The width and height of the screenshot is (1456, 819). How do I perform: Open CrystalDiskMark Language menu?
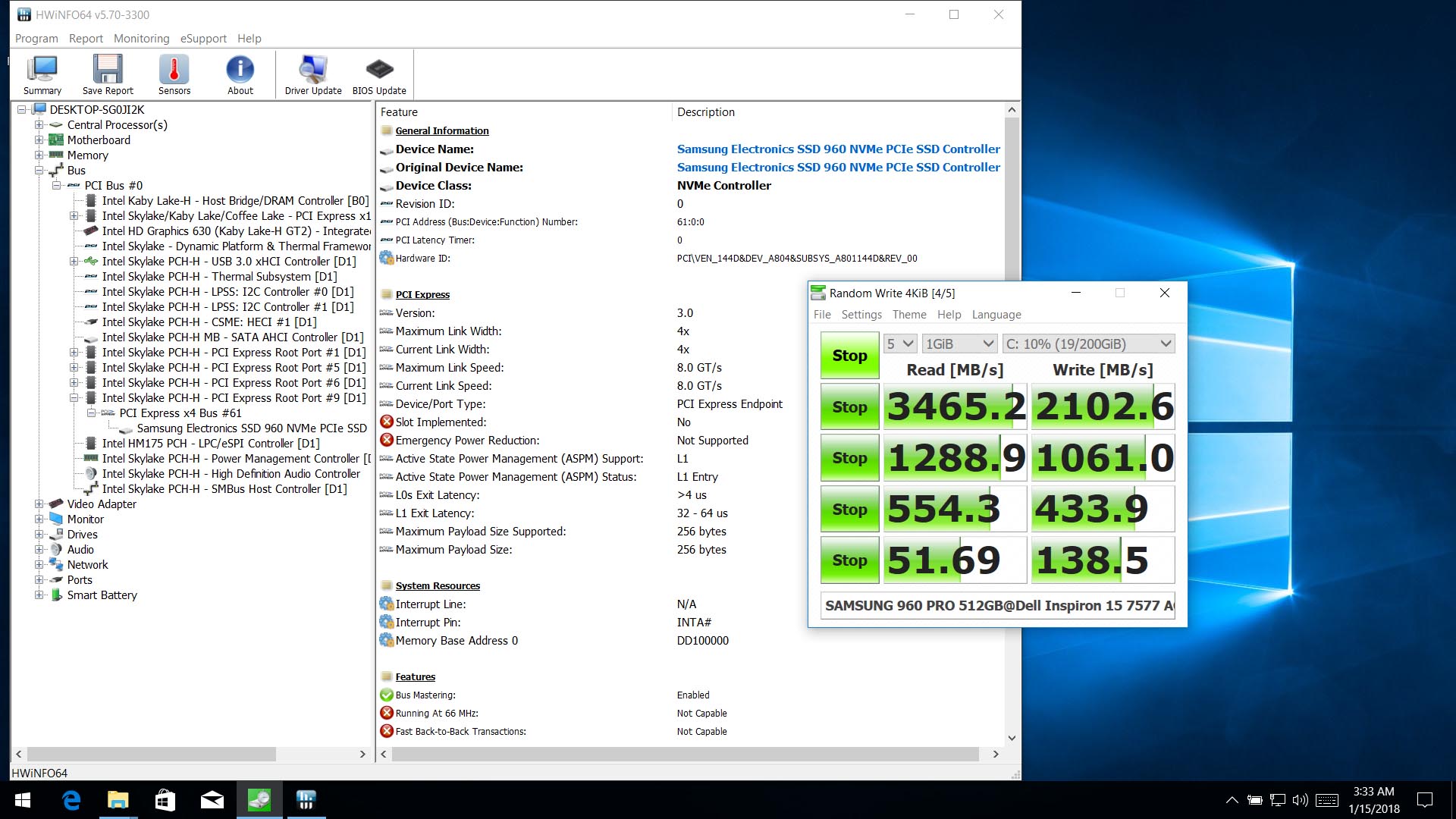point(996,315)
